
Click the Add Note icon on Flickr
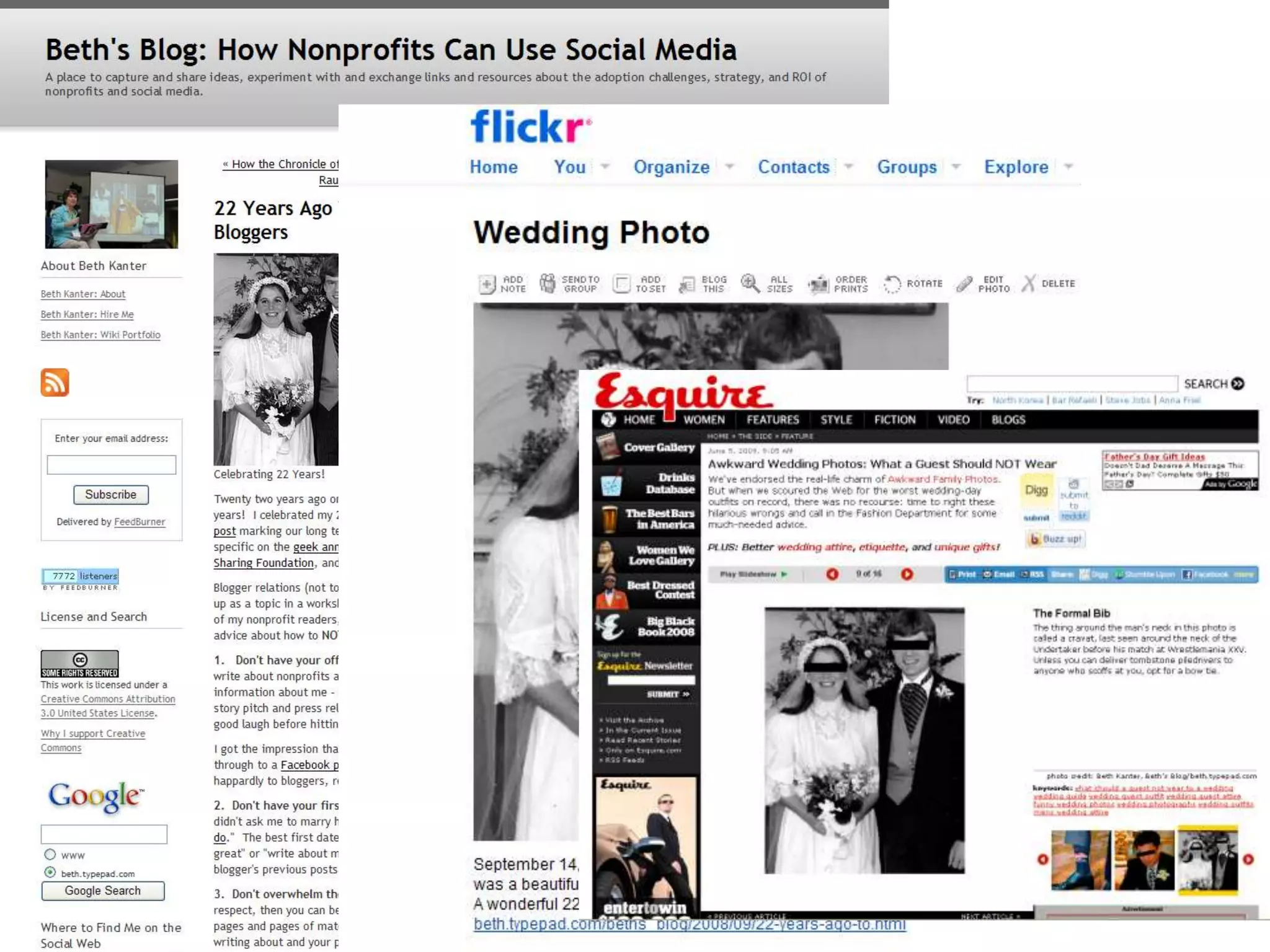(x=487, y=284)
